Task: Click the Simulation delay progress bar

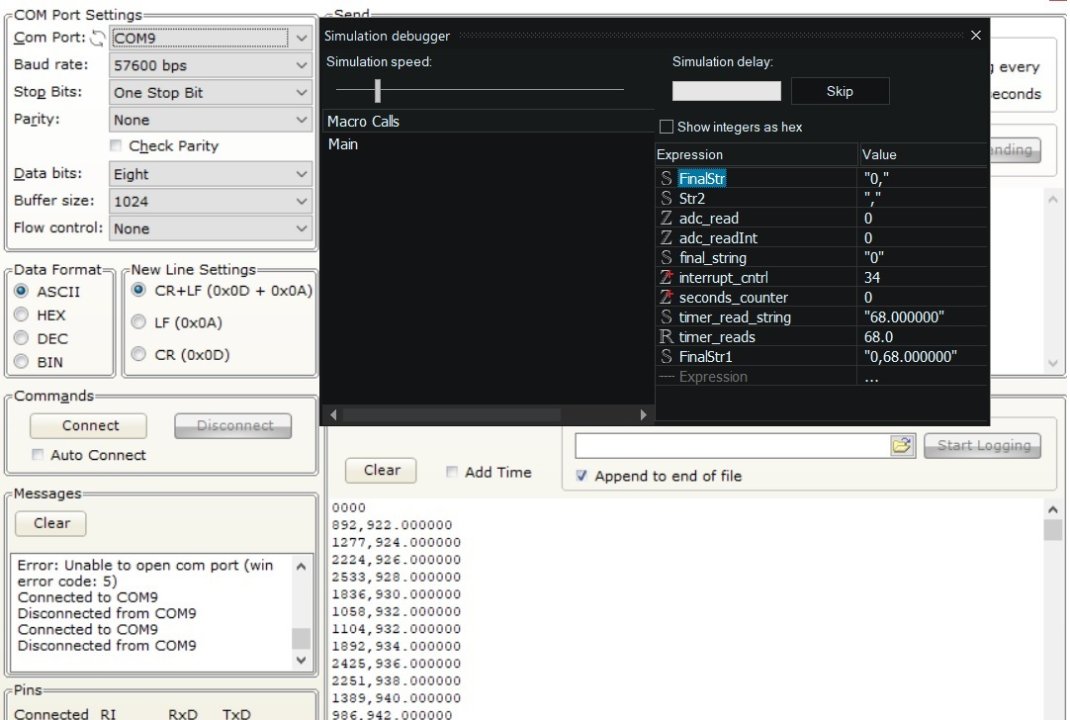Action: [x=727, y=91]
